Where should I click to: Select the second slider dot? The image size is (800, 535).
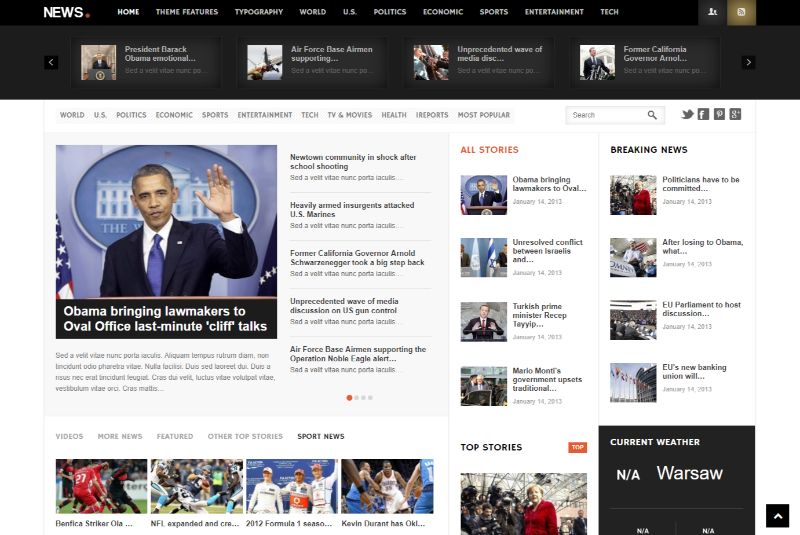(357, 398)
